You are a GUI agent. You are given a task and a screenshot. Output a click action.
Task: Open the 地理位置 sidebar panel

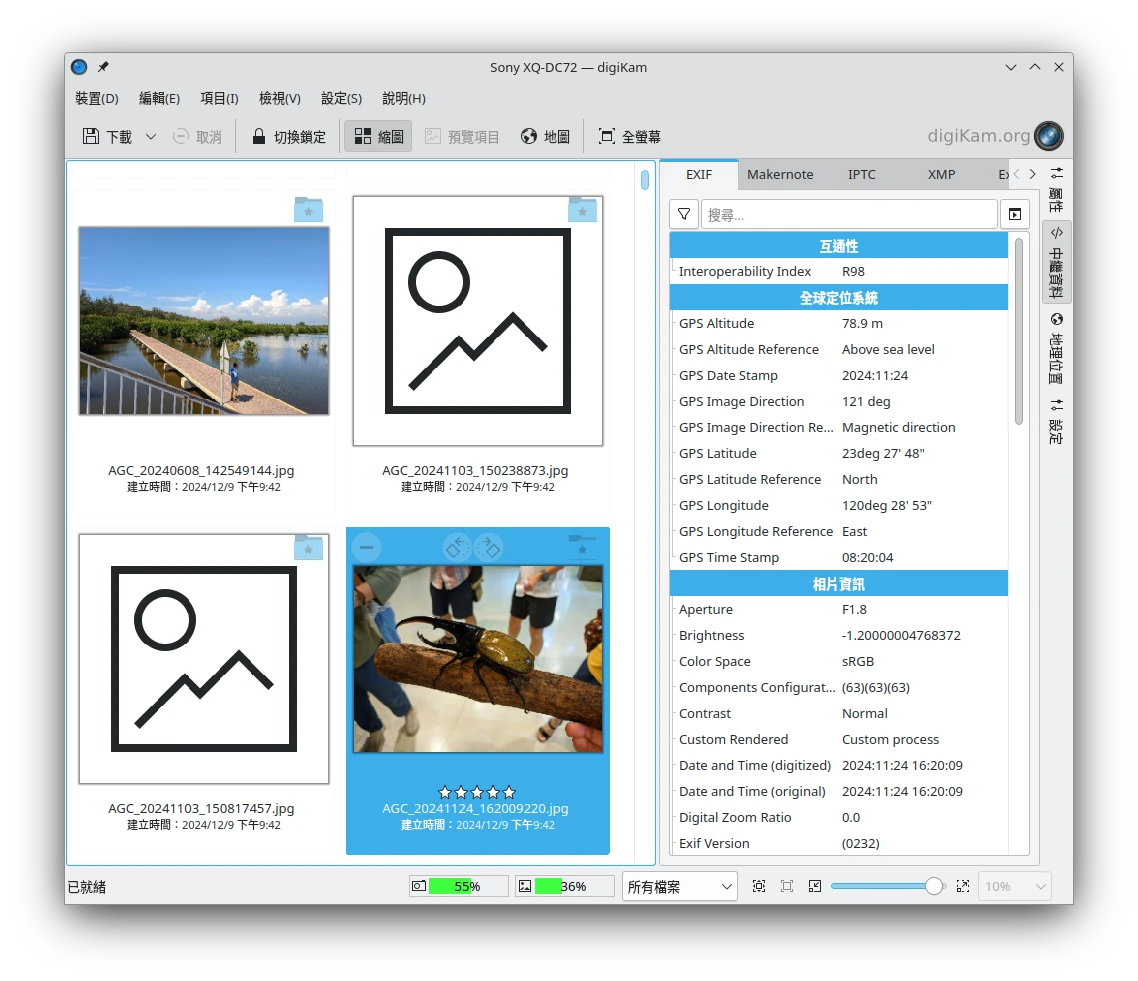pyautogui.click(x=1056, y=348)
